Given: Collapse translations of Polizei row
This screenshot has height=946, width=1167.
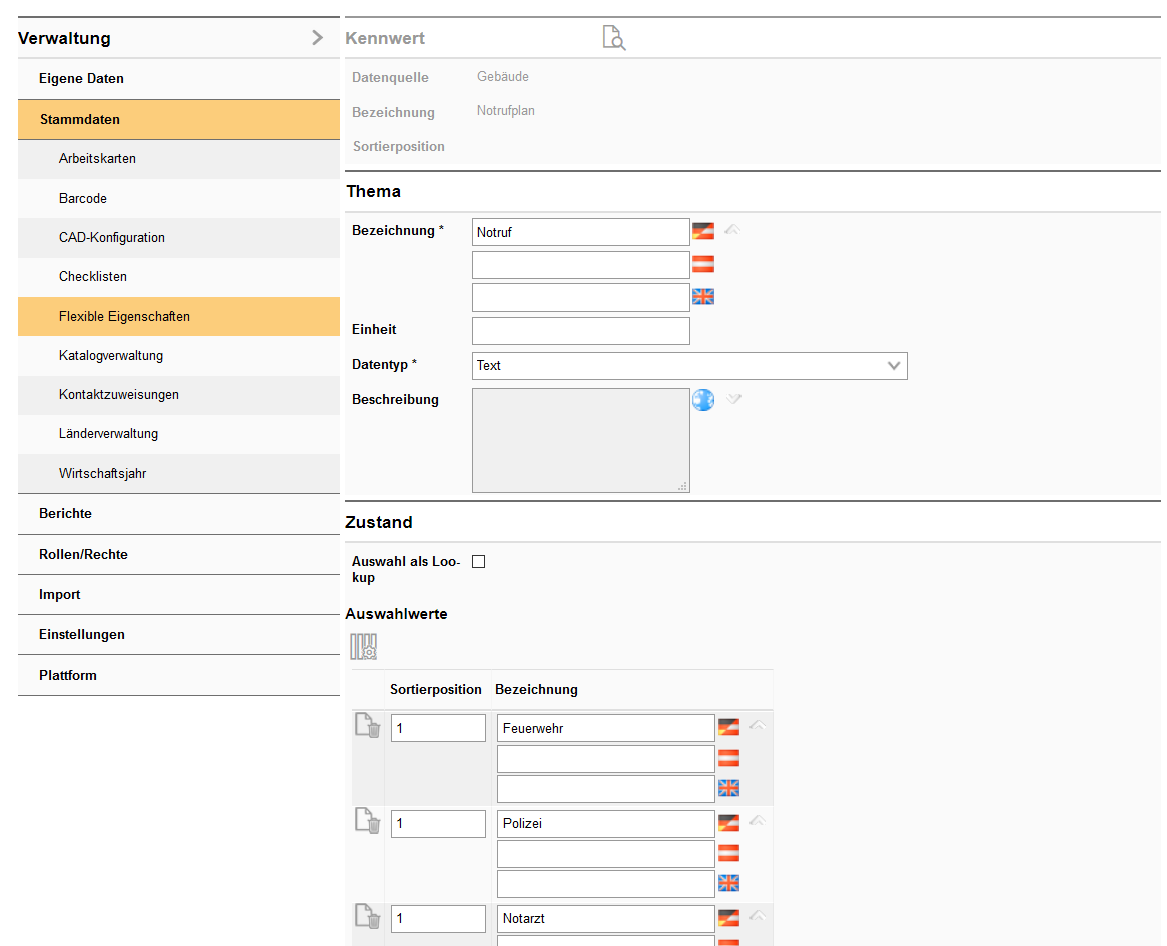Looking at the screenshot, I should (x=757, y=821).
